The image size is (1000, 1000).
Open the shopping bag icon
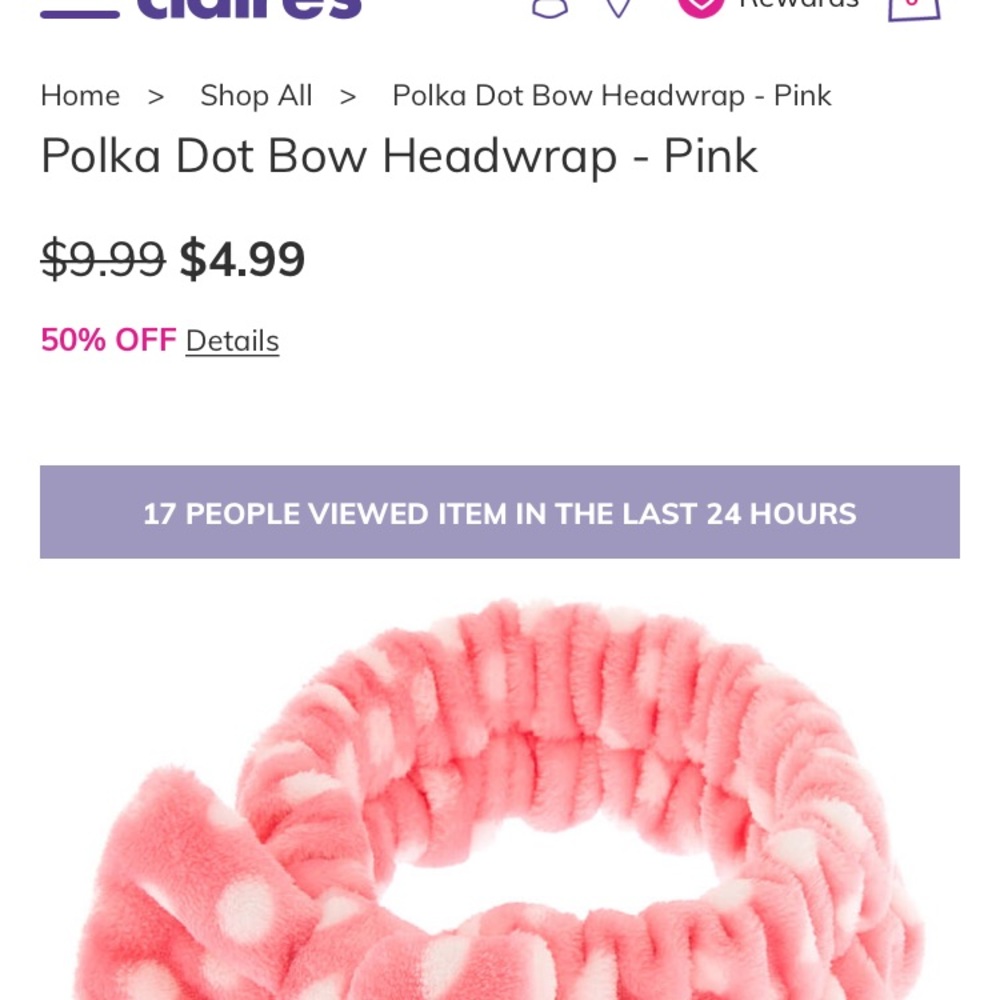click(914, 9)
